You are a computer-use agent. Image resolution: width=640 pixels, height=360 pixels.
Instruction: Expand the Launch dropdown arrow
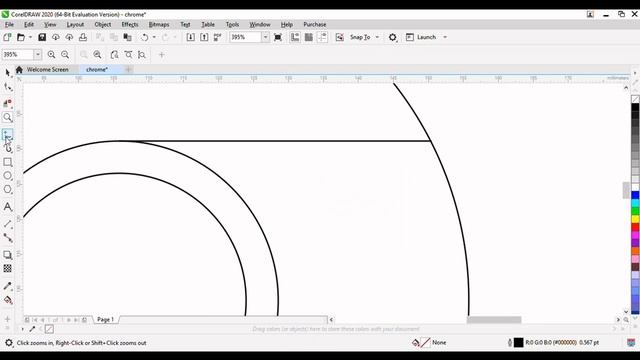pos(445,37)
